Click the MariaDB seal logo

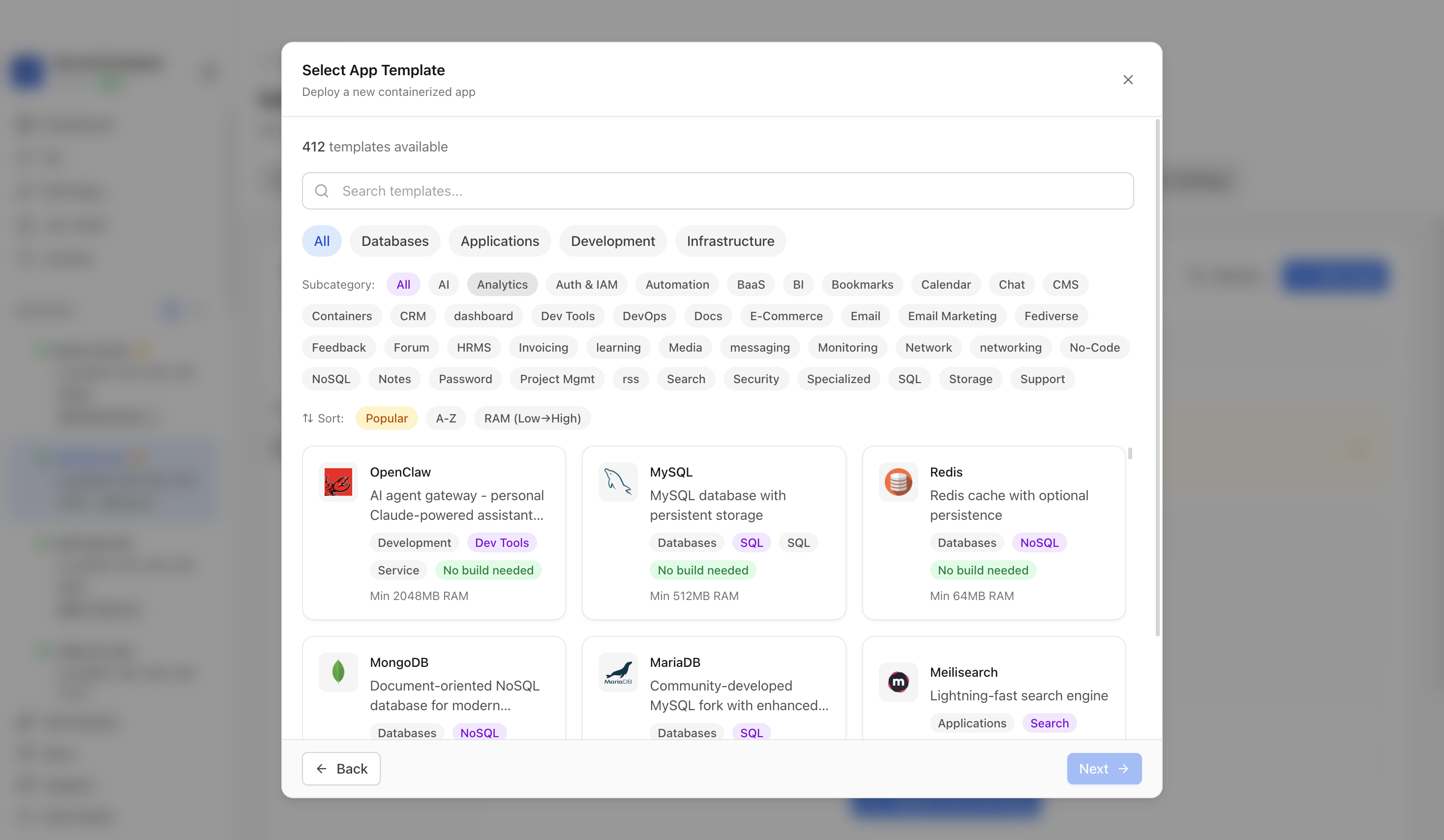tap(618, 672)
